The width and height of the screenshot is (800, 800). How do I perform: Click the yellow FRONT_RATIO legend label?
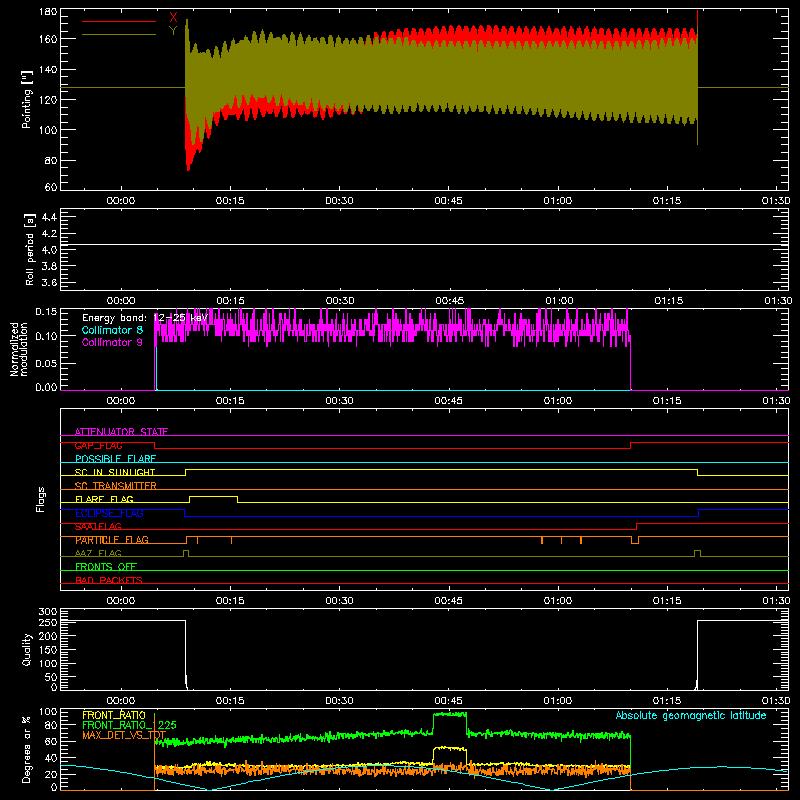click(114, 715)
